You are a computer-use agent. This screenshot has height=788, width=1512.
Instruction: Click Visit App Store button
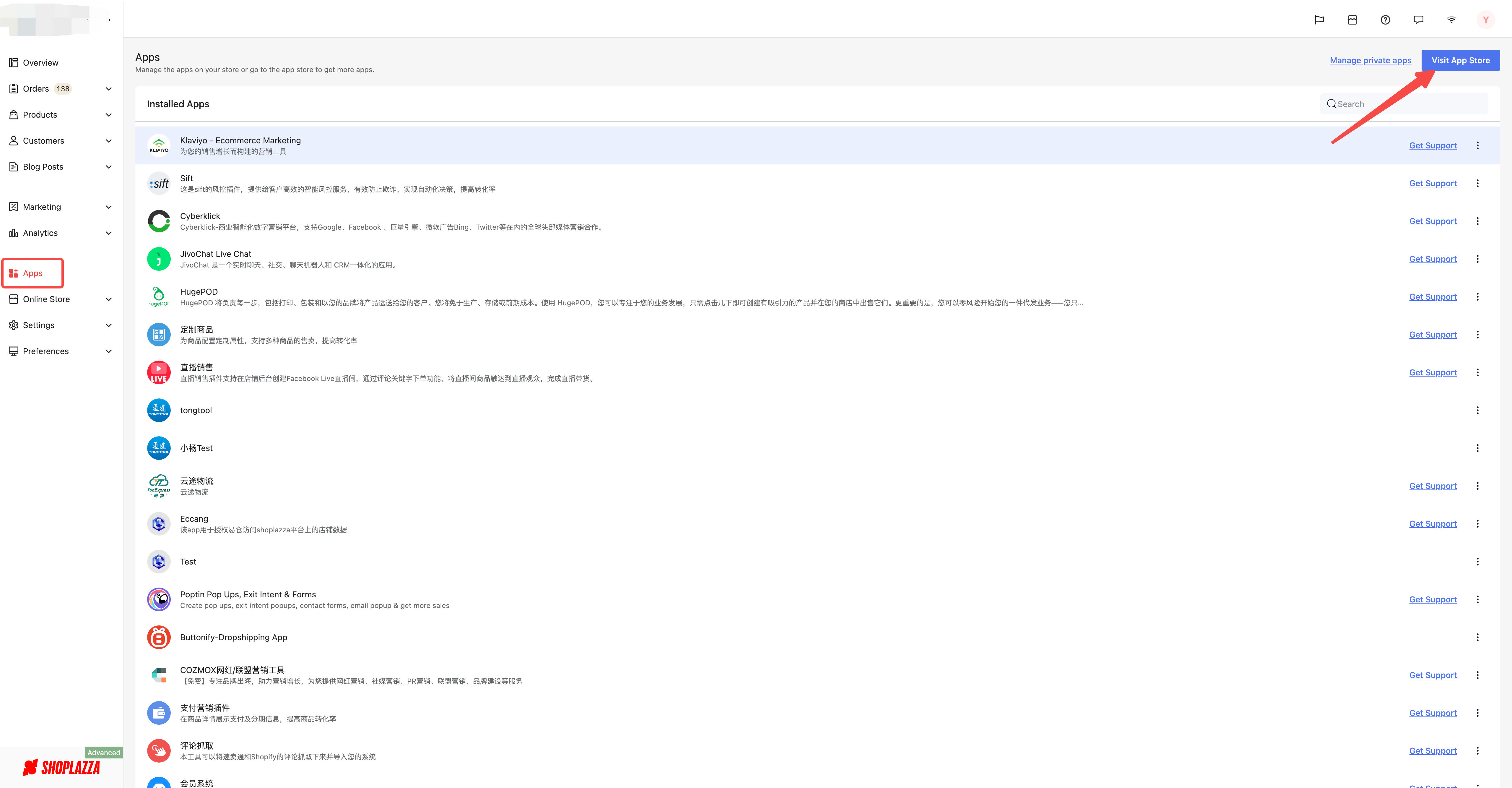coord(1460,61)
